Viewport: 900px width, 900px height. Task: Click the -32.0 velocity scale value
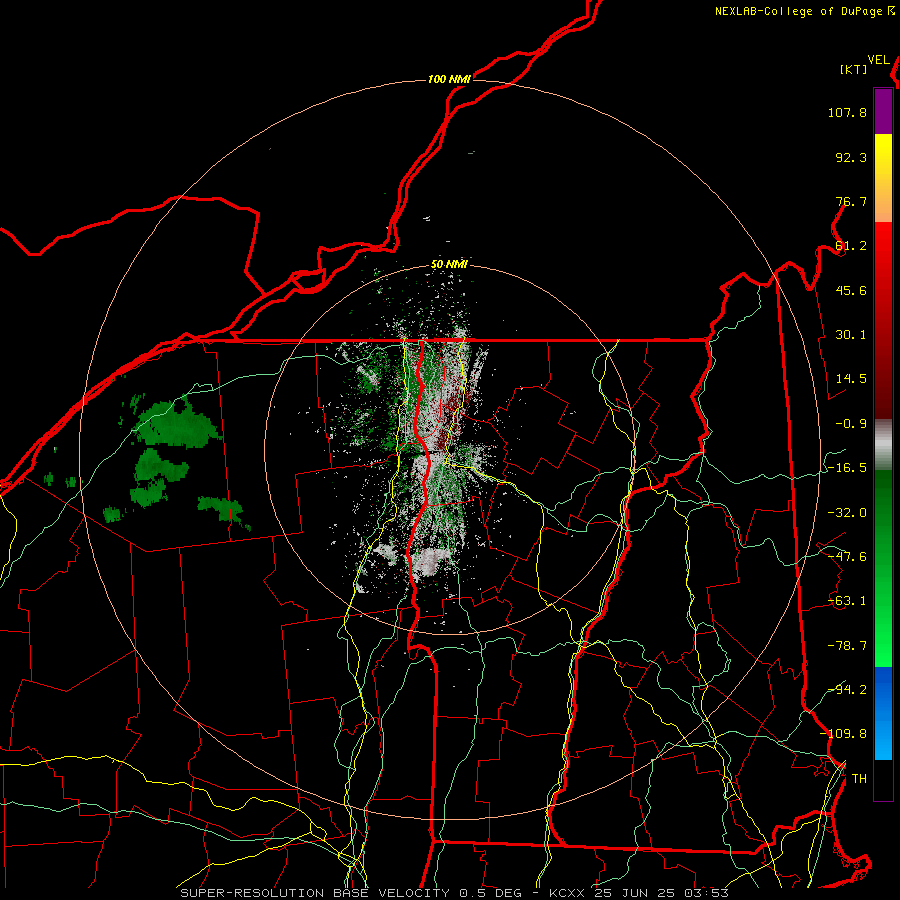pyautogui.click(x=847, y=513)
